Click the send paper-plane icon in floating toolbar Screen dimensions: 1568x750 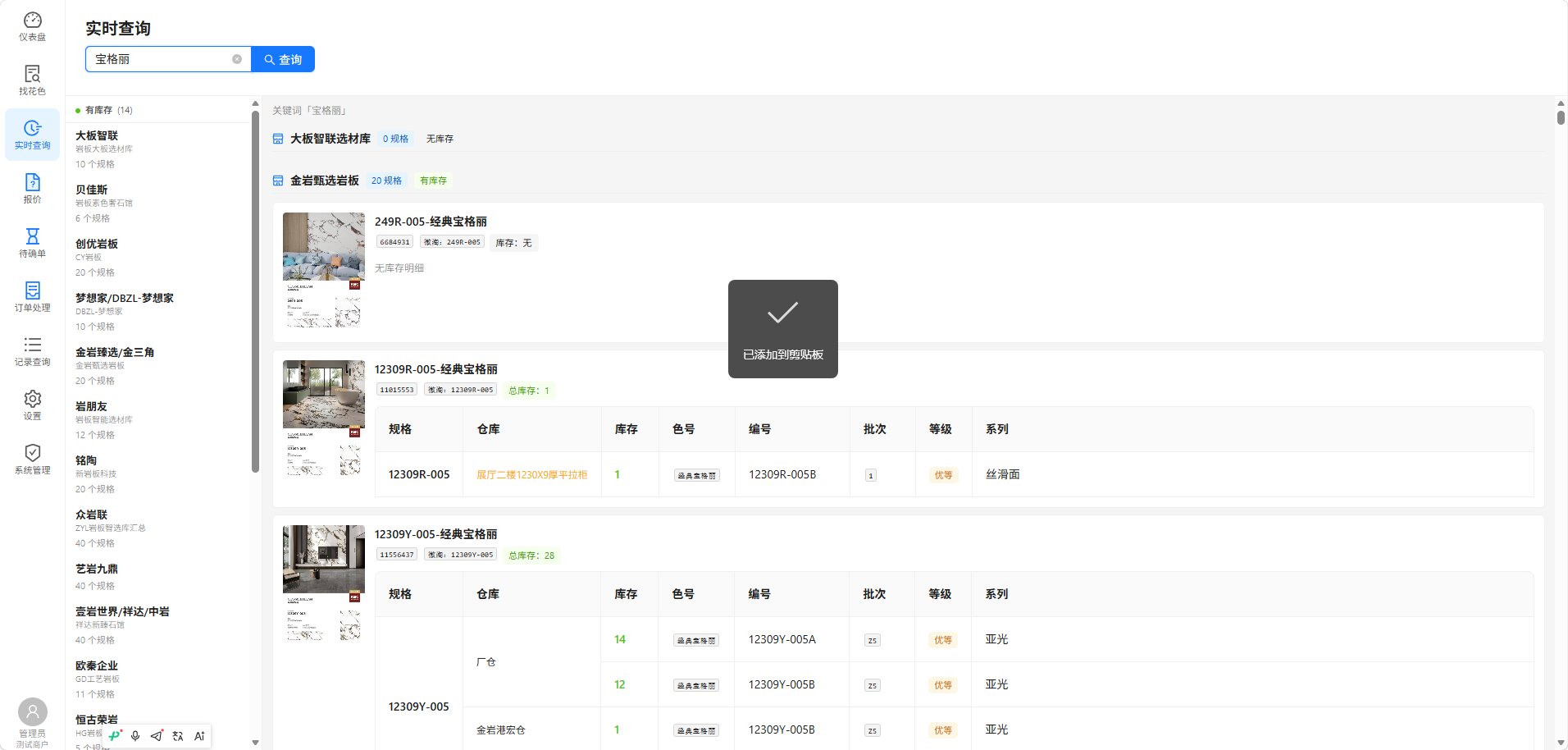[157, 736]
